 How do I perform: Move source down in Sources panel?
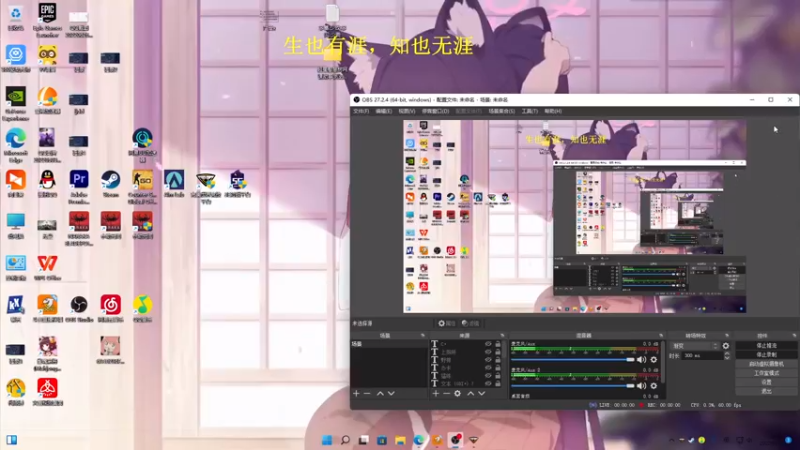coord(481,393)
